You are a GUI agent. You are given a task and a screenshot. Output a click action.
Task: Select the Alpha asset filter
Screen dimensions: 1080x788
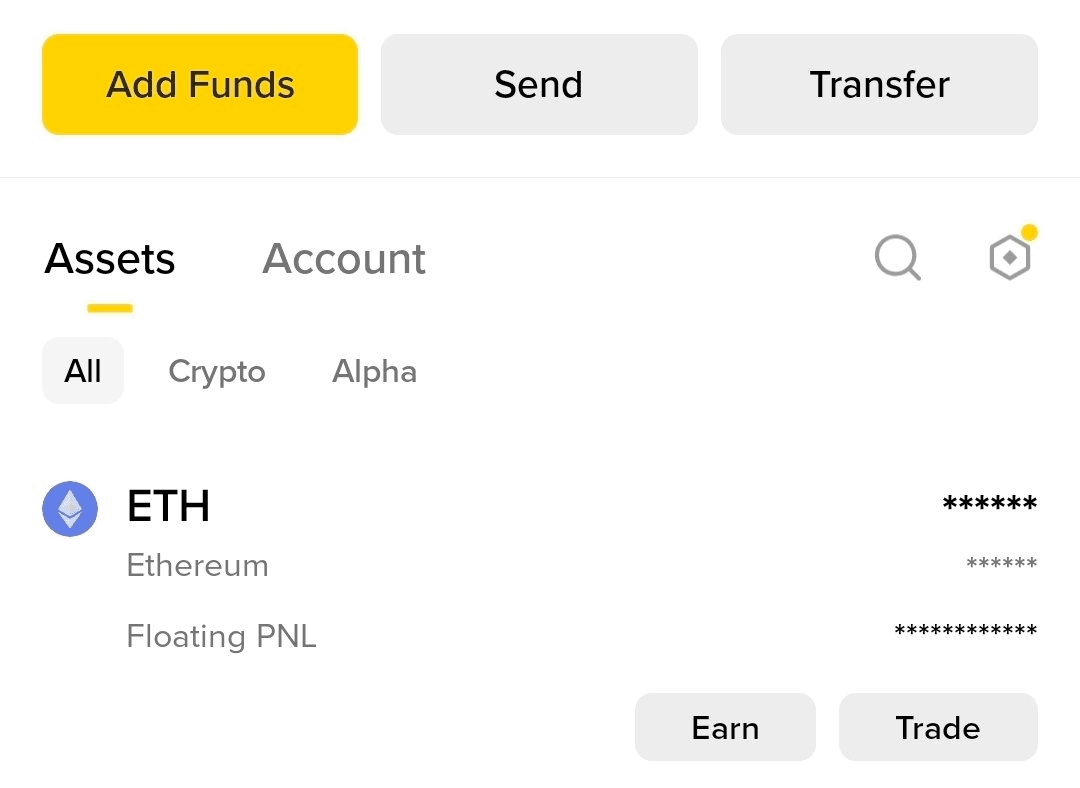(375, 371)
